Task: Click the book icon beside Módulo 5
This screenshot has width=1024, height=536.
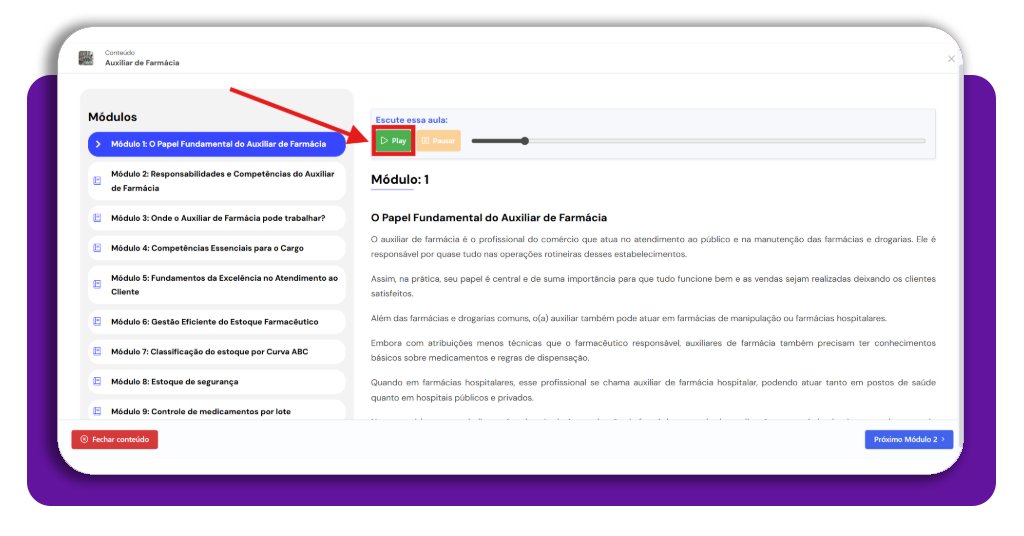Action: (x=97, y=285)
